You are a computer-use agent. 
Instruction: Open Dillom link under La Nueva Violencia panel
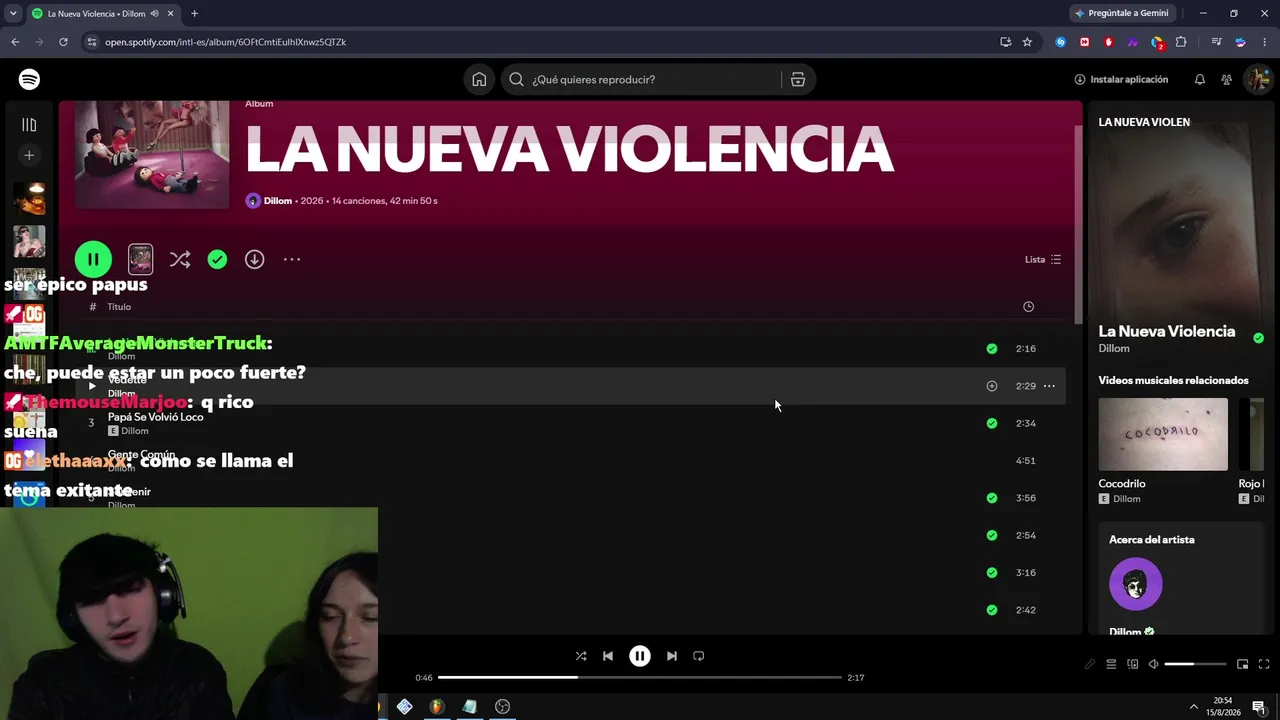click(x=1114, y=348)
